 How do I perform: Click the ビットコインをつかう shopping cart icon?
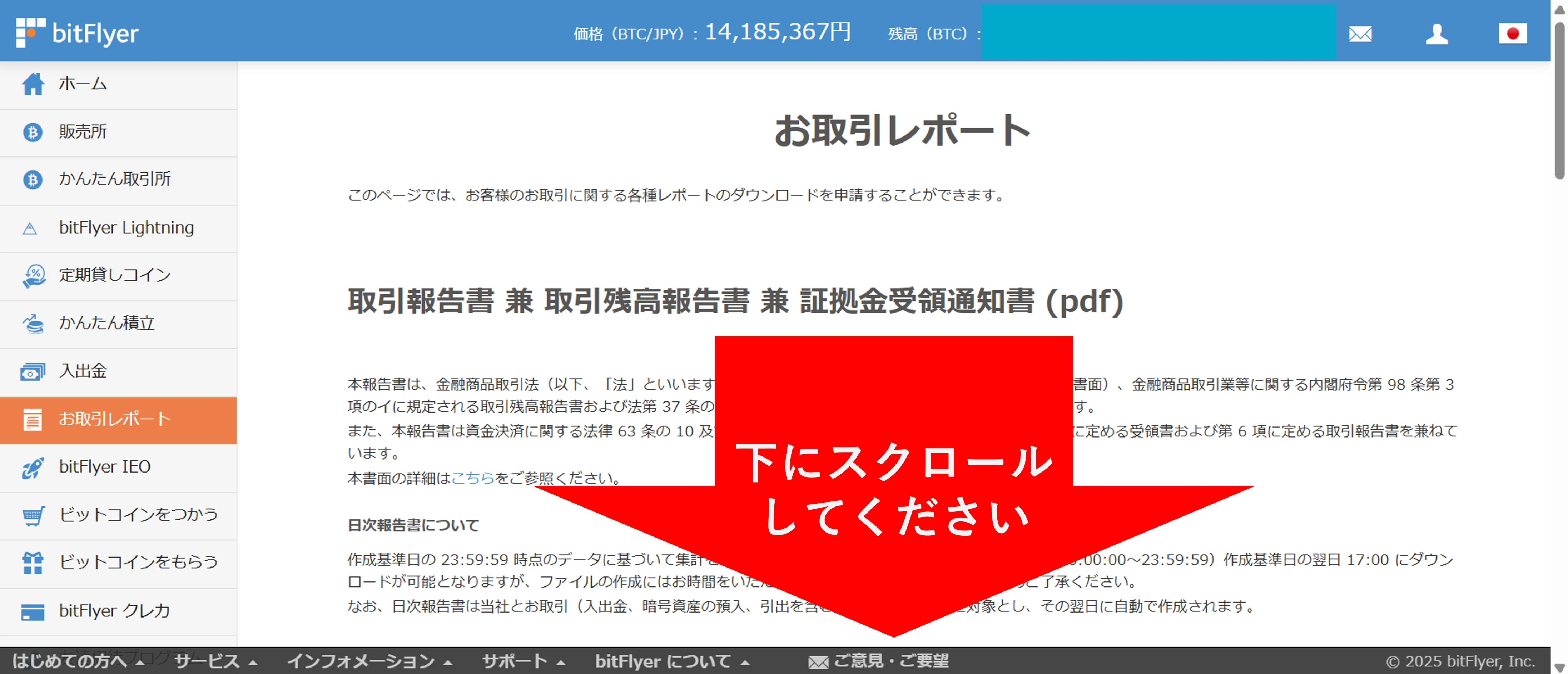point(34,515)
